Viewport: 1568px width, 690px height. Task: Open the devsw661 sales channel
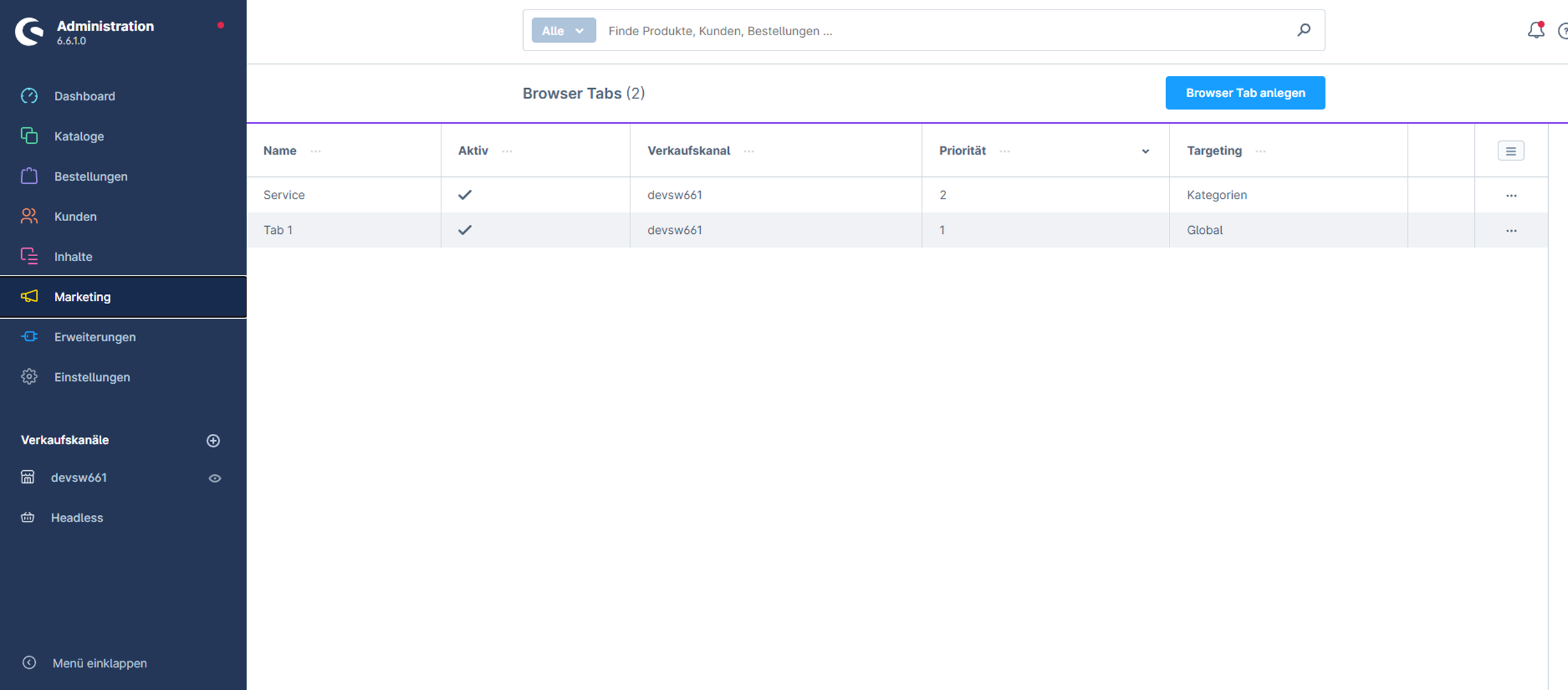pos(79,477)
